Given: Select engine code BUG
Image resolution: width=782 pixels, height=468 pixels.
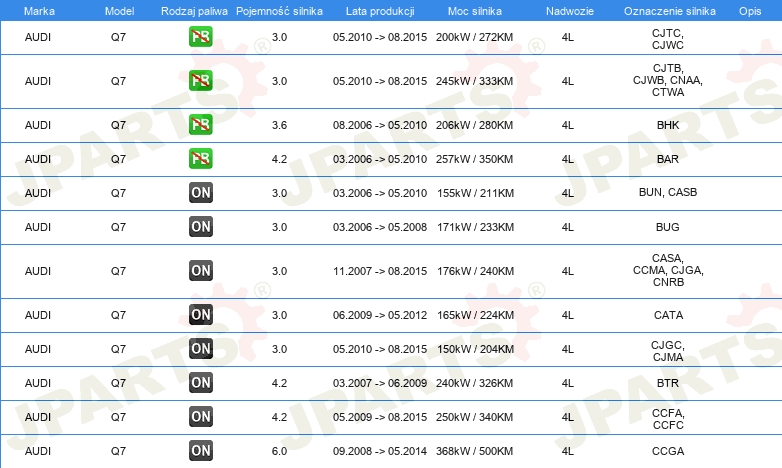Looking at the screenshot, I should 668,227.
